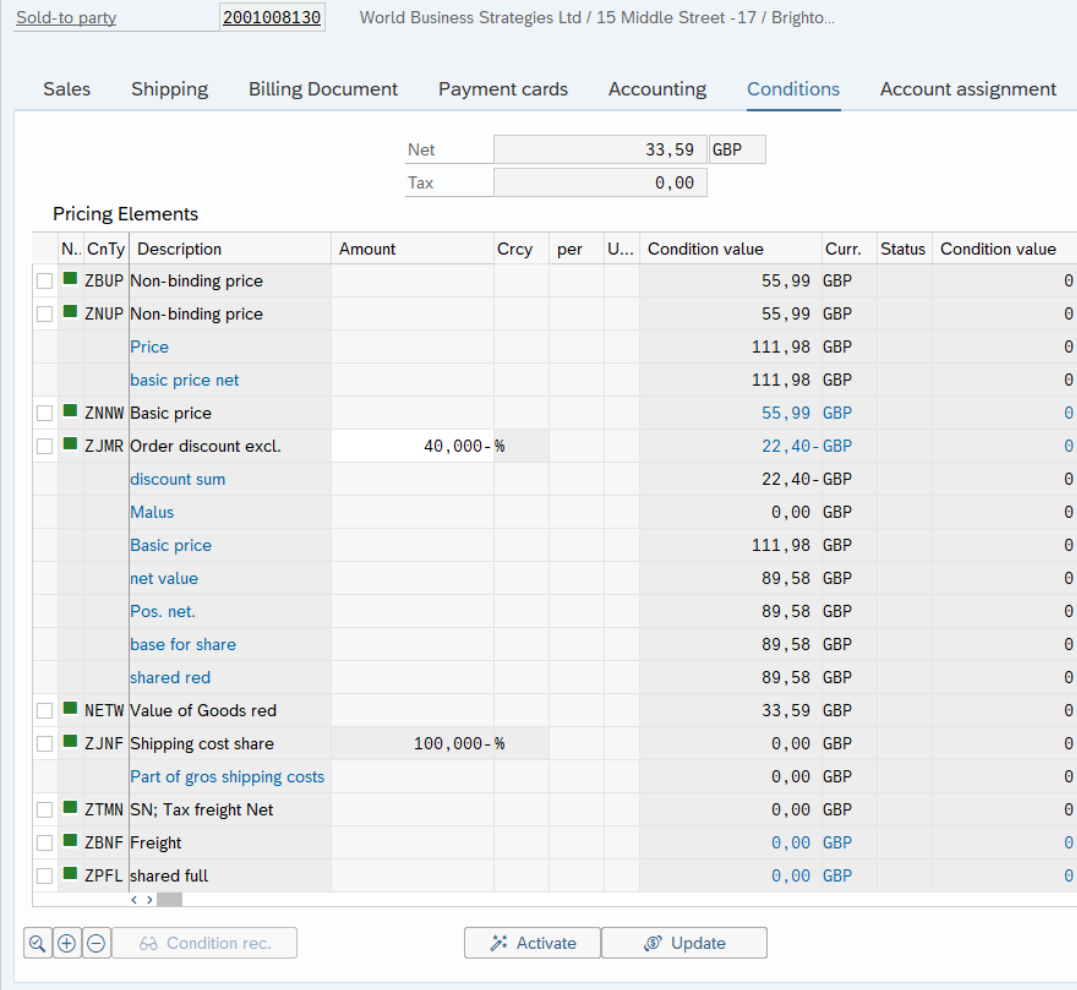
Task: Select the ZBUP Non-binding price row checkbox
Action: click(45, 281)
